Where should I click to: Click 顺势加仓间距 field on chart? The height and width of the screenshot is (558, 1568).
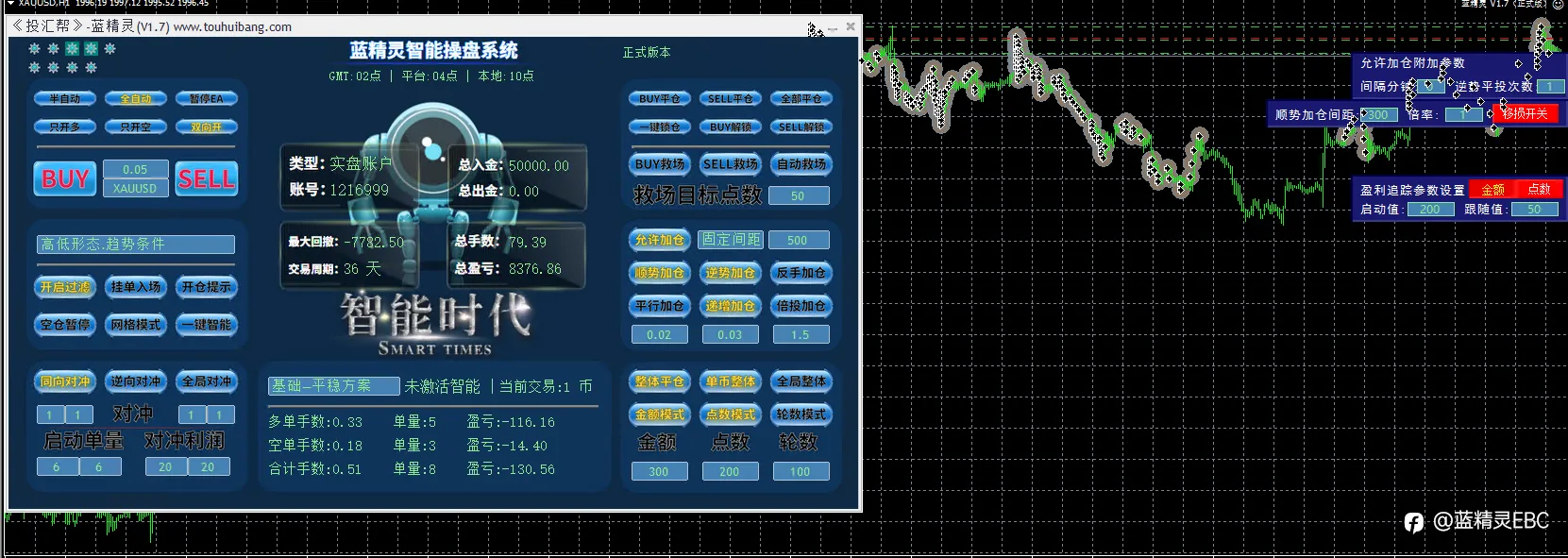[x=1379, y=114]
